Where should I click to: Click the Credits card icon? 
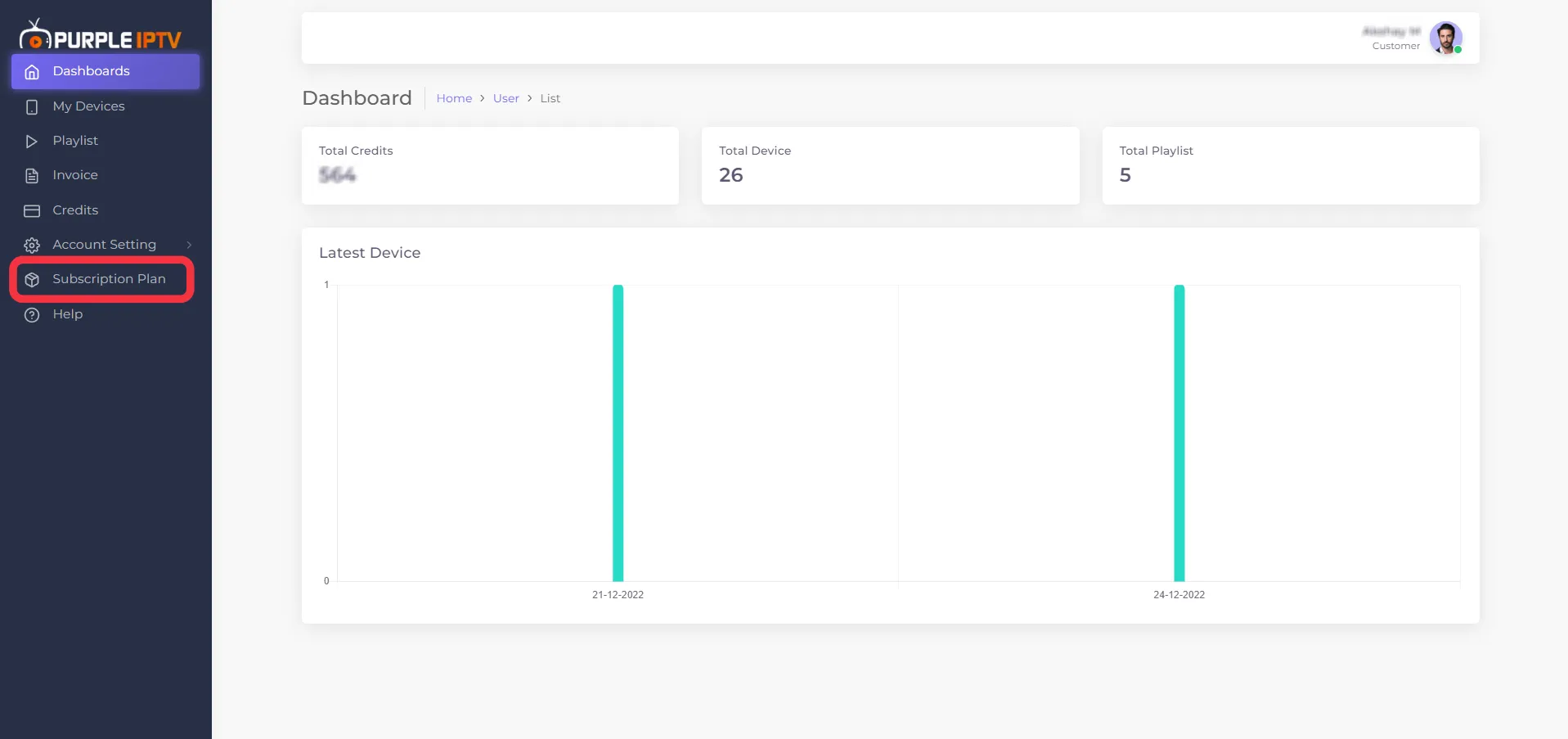coord(32,211)
